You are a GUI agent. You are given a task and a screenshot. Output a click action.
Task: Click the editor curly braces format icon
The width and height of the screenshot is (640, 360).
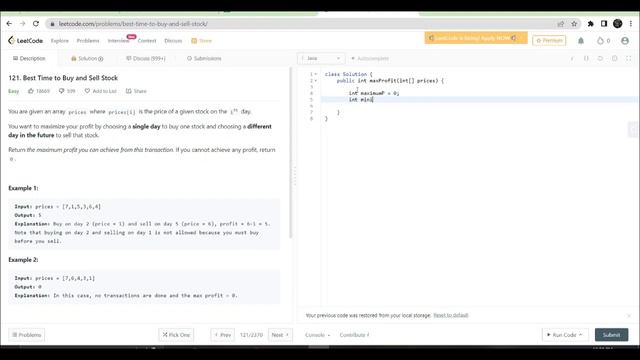[x=586, y=58]
